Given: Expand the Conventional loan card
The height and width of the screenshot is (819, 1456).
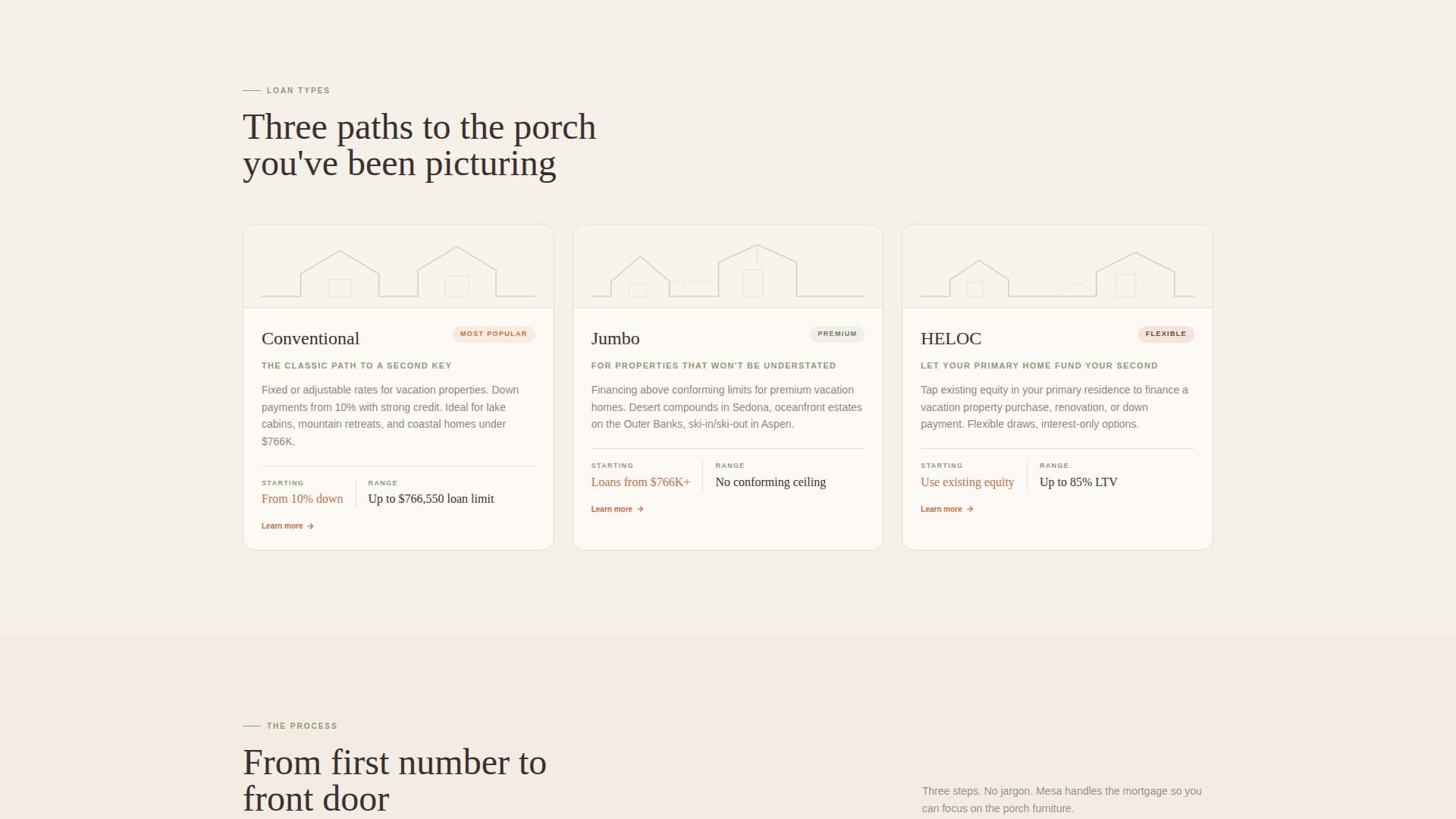Looking at the screenshot, I should click(398, 387).
